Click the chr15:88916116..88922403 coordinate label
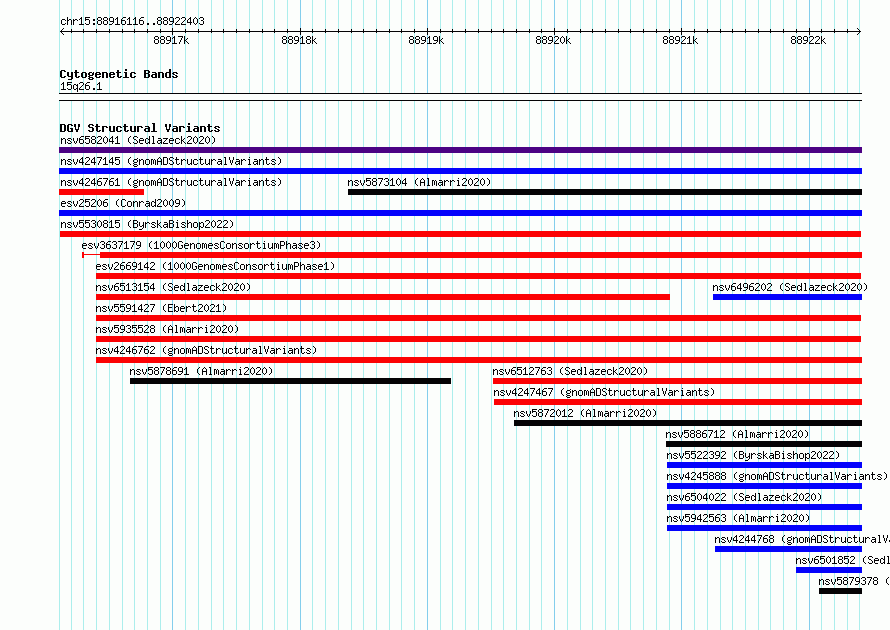Image resolution: width=890 pixels, height=630 pixels. coord(132,22)
